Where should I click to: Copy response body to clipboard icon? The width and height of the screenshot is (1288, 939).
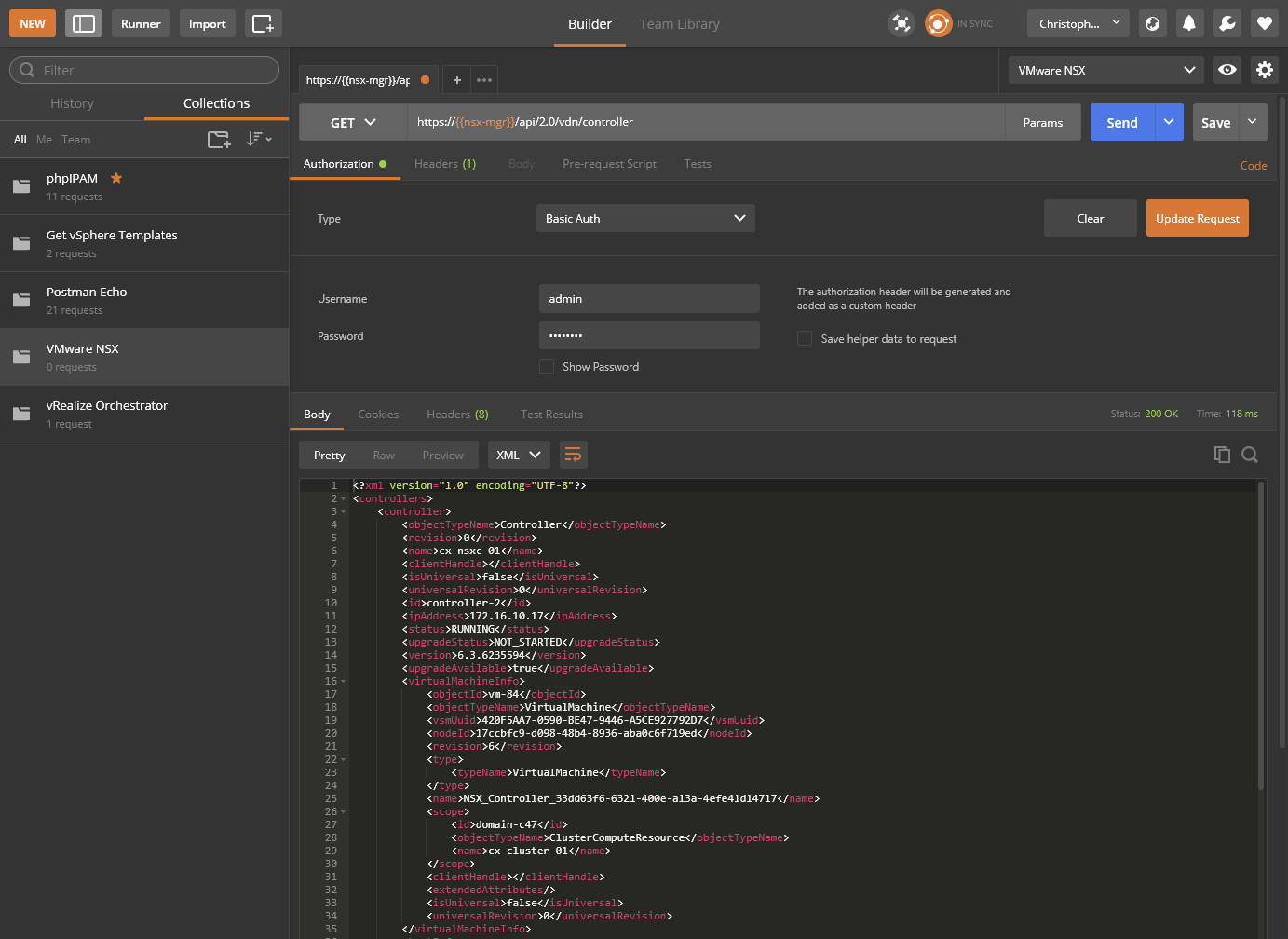click(x=1222, y=455)
